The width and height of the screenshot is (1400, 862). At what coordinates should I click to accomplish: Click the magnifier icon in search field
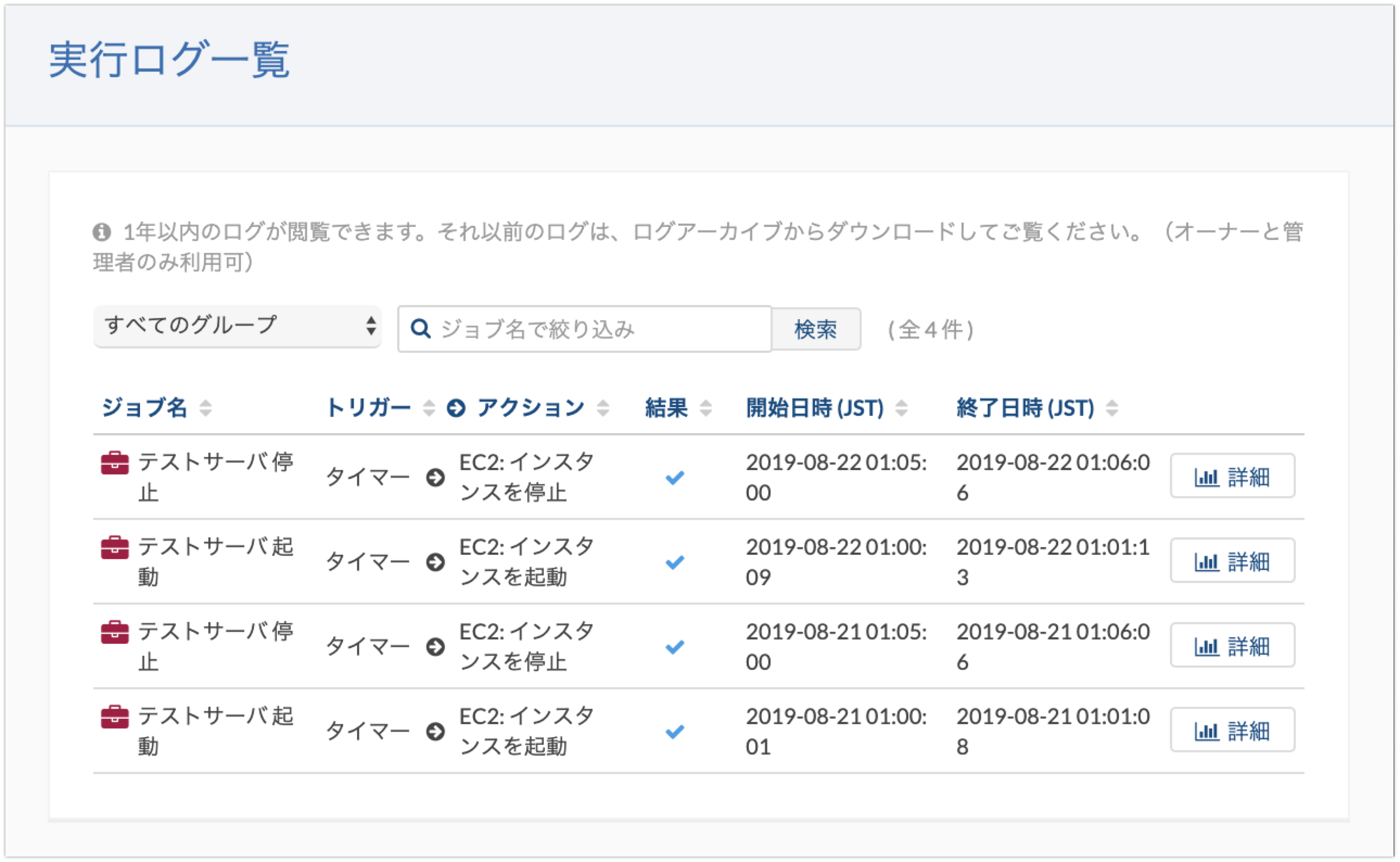click(x=421, y=329)
